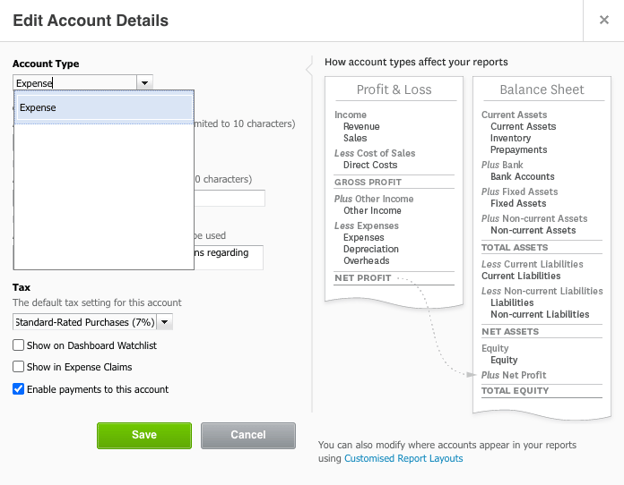Select Expense from the account type list
This screenshot has width=624, height=485.
pos(104,108)
